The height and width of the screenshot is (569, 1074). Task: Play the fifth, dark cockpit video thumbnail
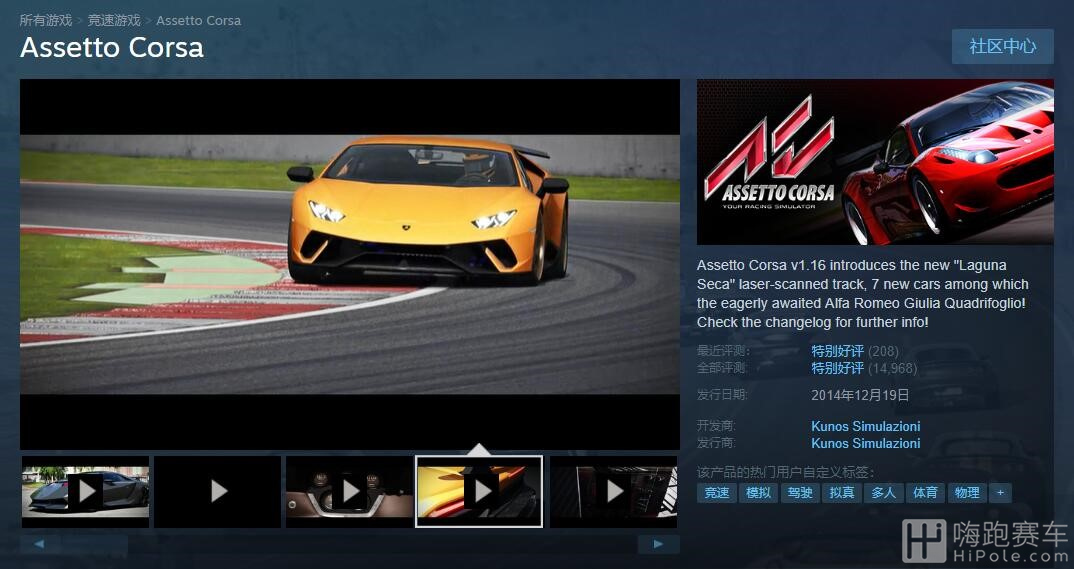tap(614, 492)
